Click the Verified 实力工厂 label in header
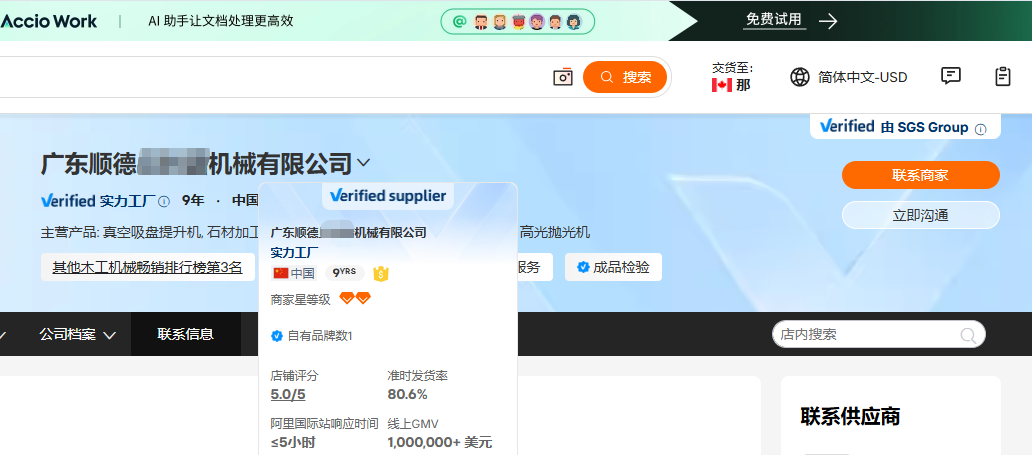This screenshot has height=455, width=1032. [98, 200]
